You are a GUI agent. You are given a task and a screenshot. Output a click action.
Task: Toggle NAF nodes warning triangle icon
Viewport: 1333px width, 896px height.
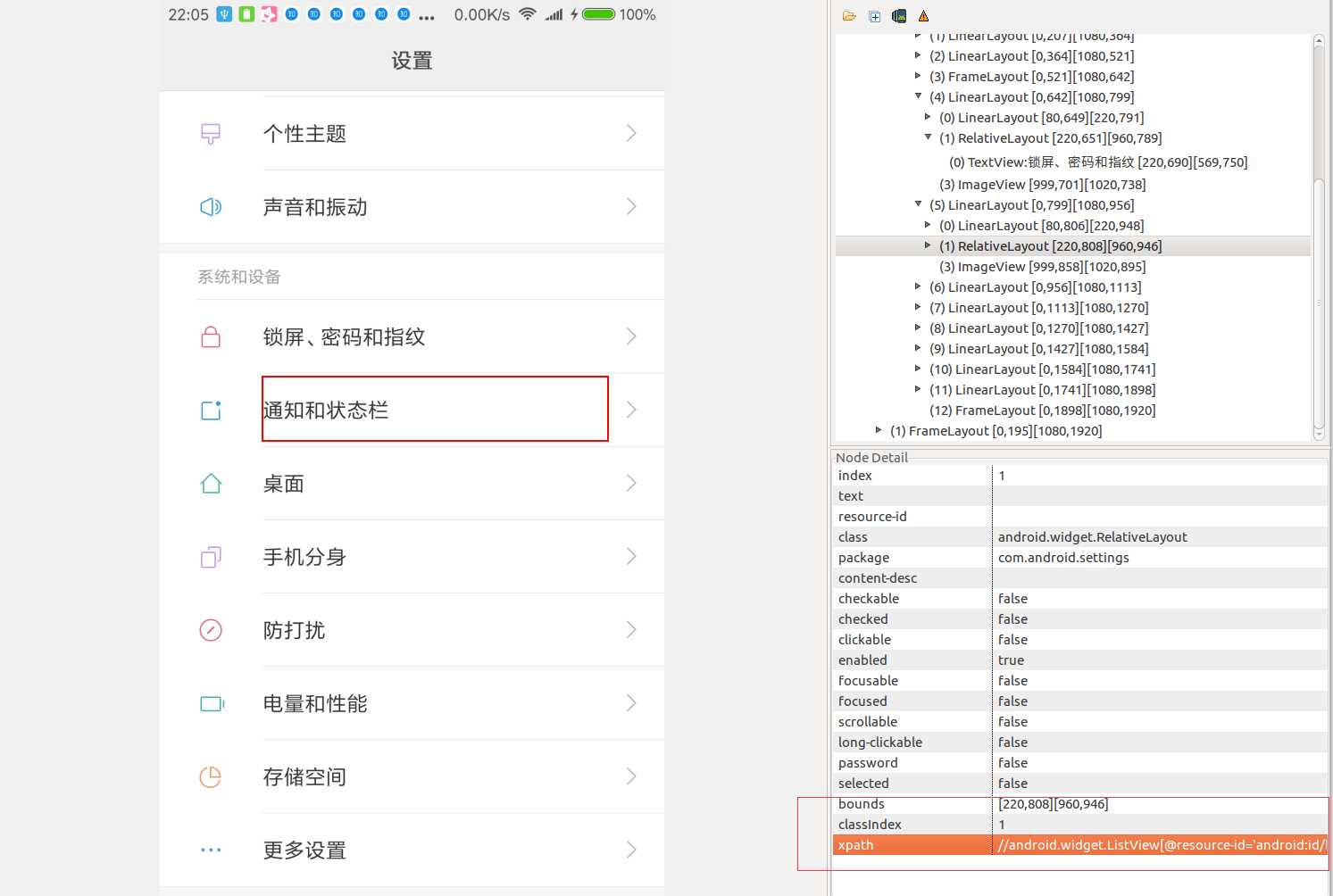[923, 16]
